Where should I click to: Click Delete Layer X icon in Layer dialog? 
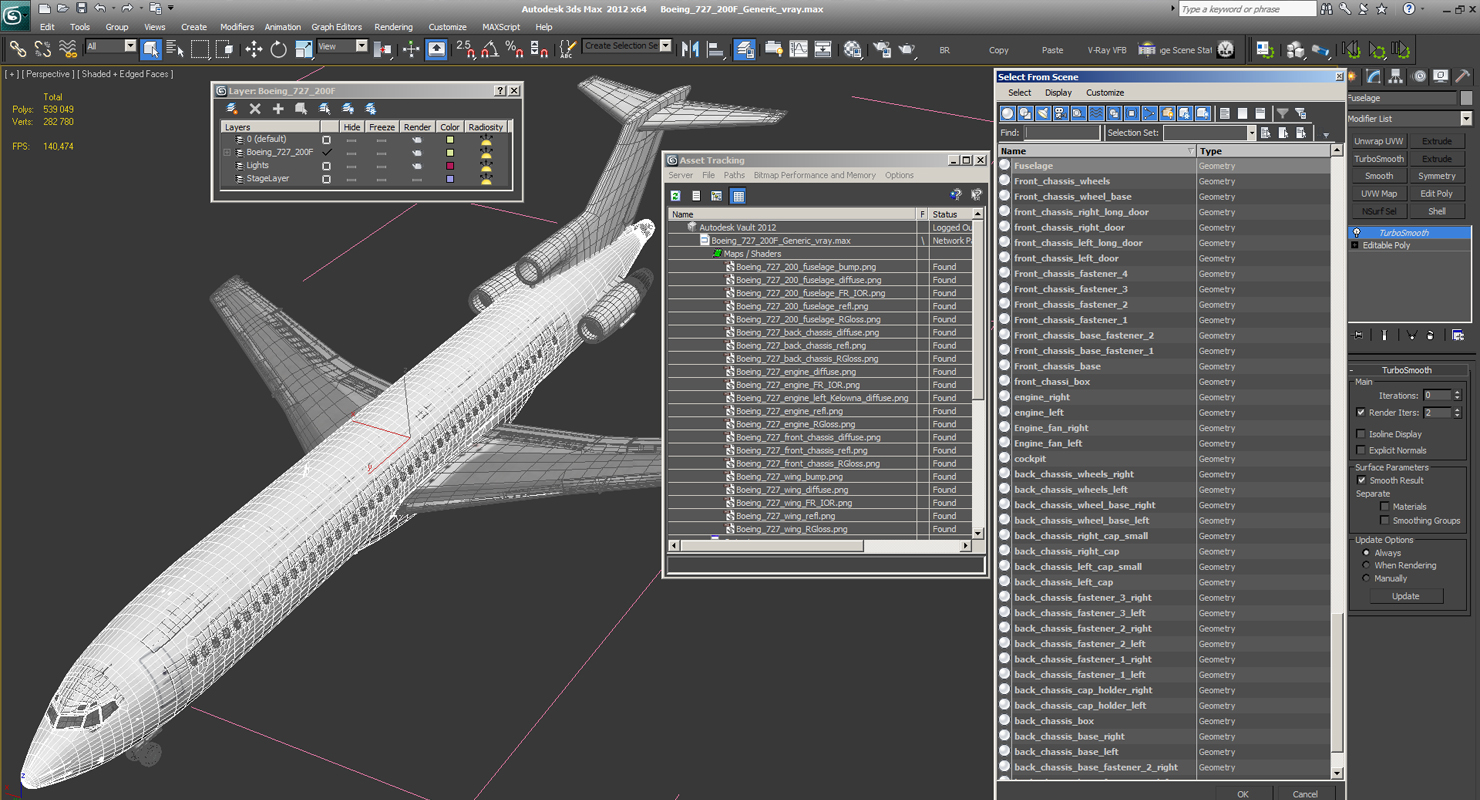(x=255, y=109)
